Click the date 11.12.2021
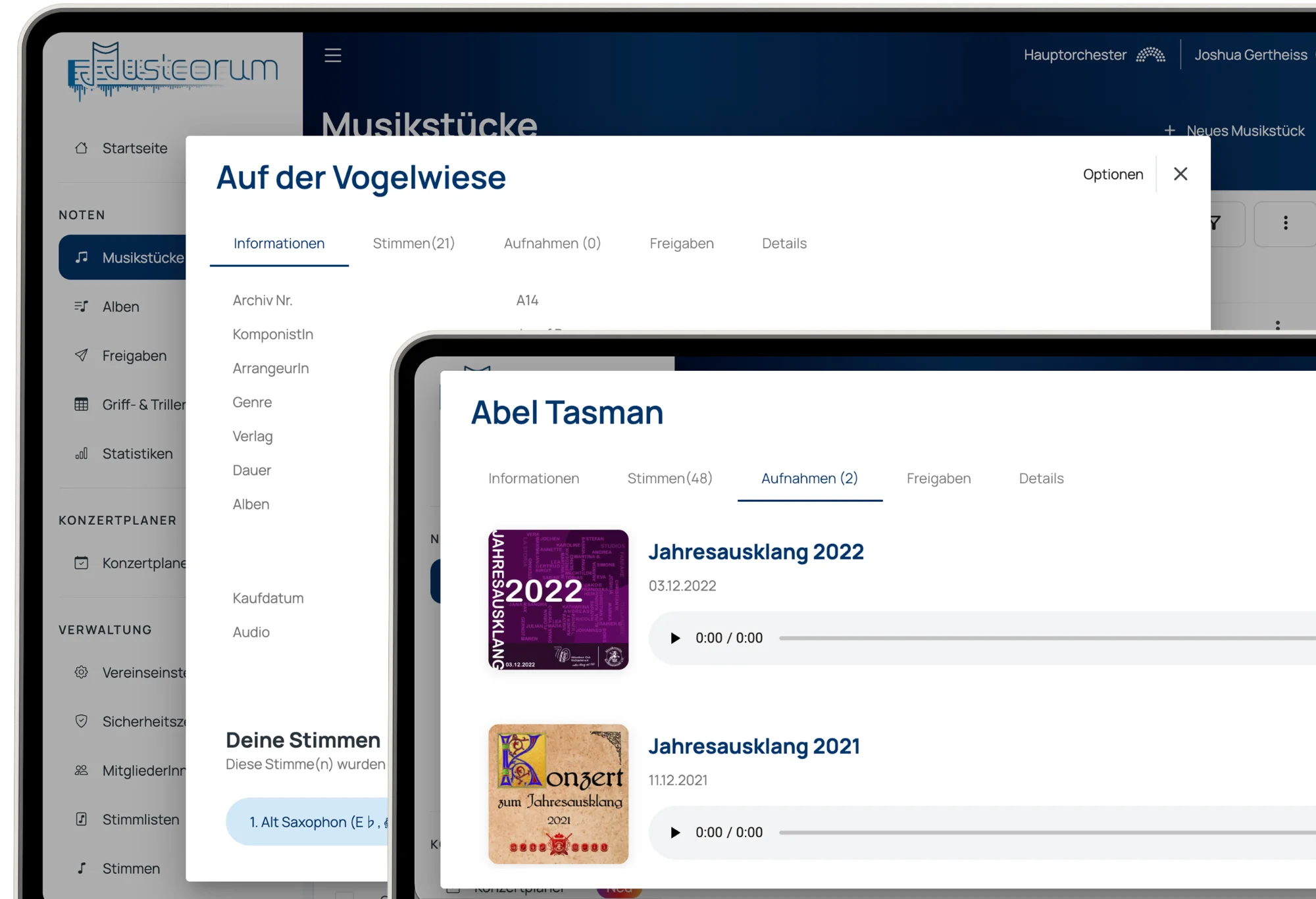 [678, 780]
